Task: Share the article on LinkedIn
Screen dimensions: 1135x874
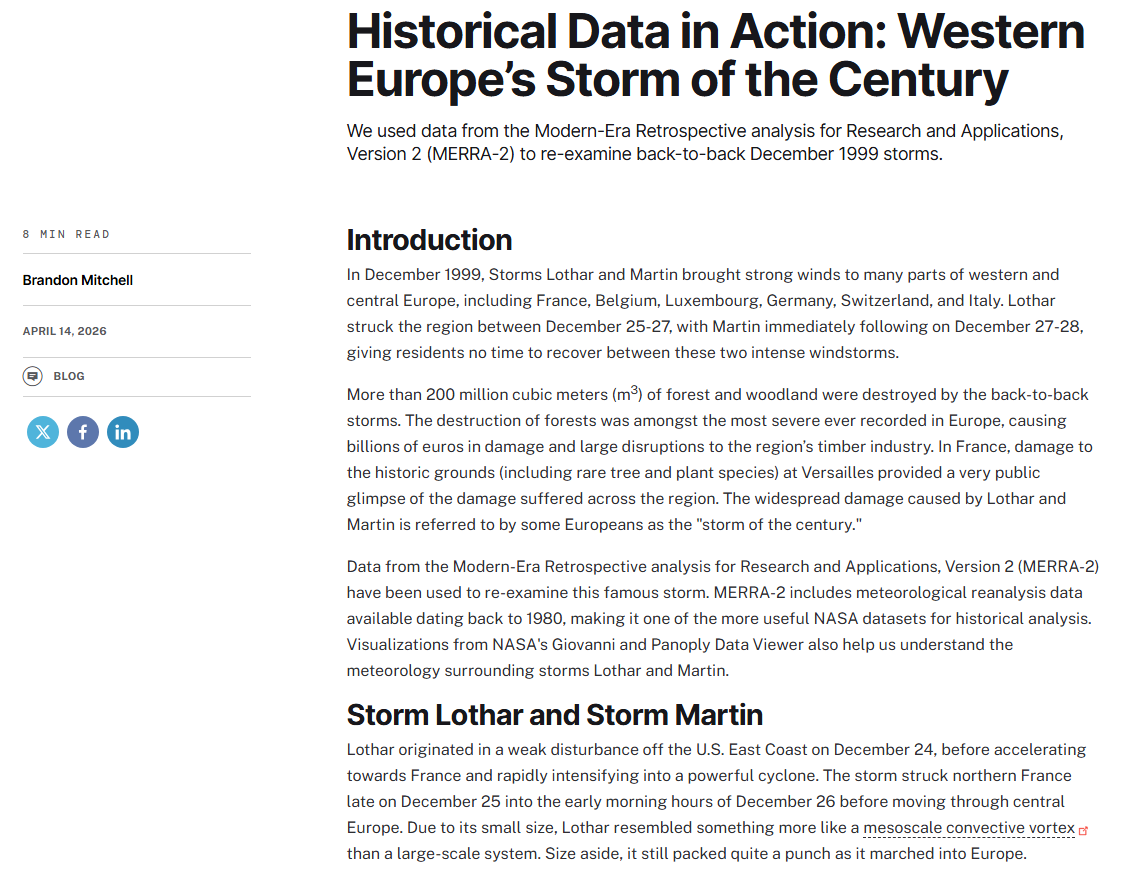Action: (x=123, y=432)
